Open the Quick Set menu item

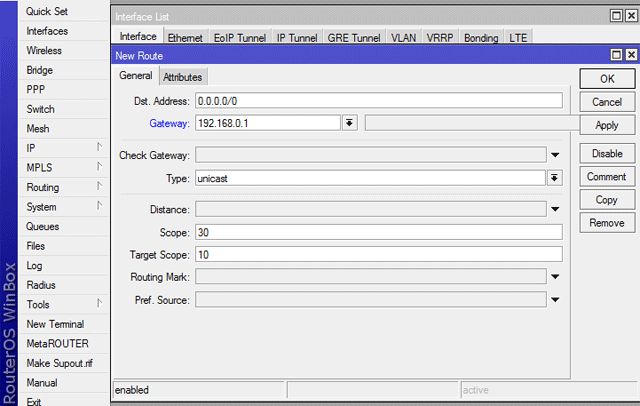click(x=48, y=12)
